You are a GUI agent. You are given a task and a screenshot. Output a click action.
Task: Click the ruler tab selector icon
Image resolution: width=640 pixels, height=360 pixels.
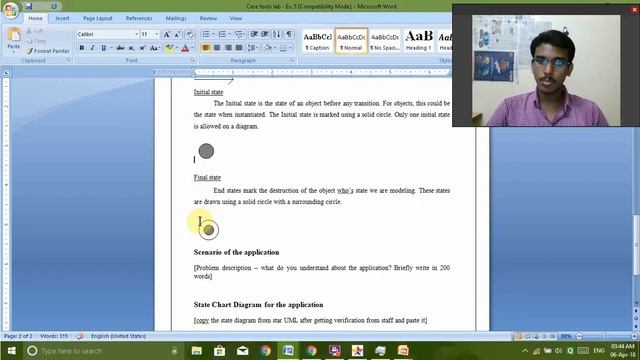6,73
